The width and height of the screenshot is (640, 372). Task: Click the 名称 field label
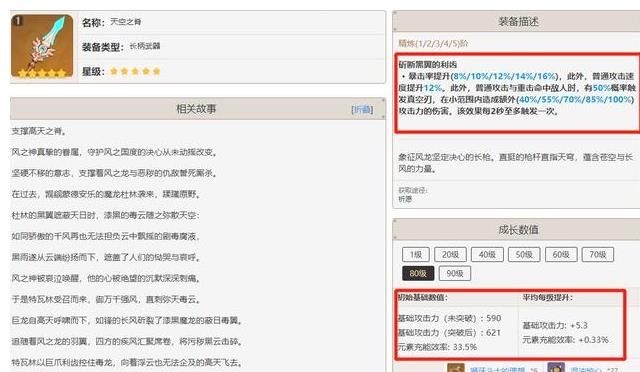[x=93, y=22]
